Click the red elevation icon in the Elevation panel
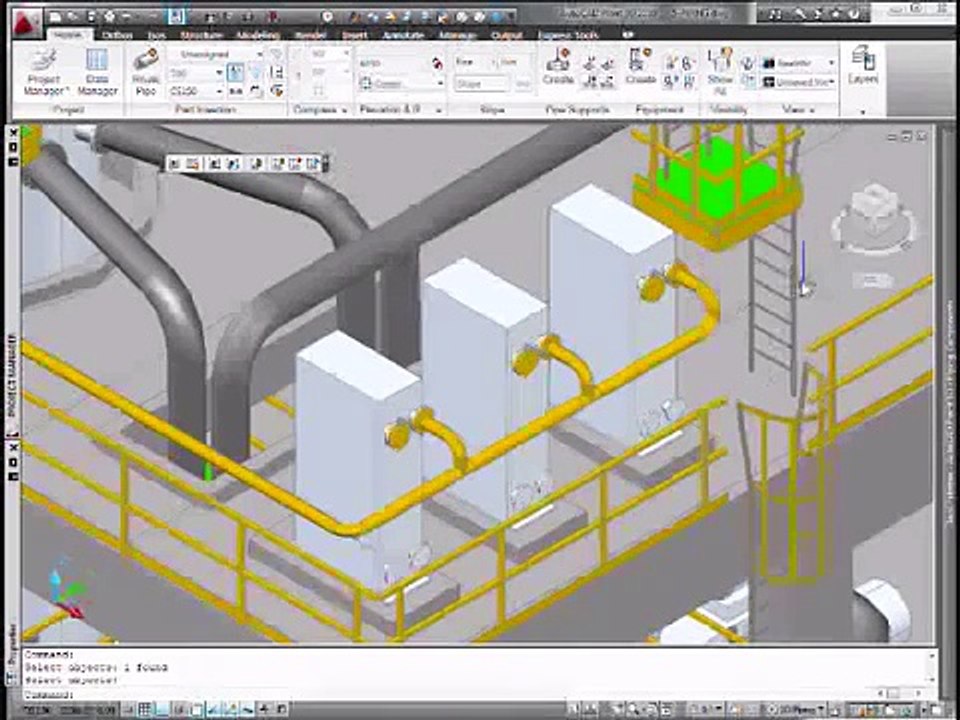 (x=437, y=63)
